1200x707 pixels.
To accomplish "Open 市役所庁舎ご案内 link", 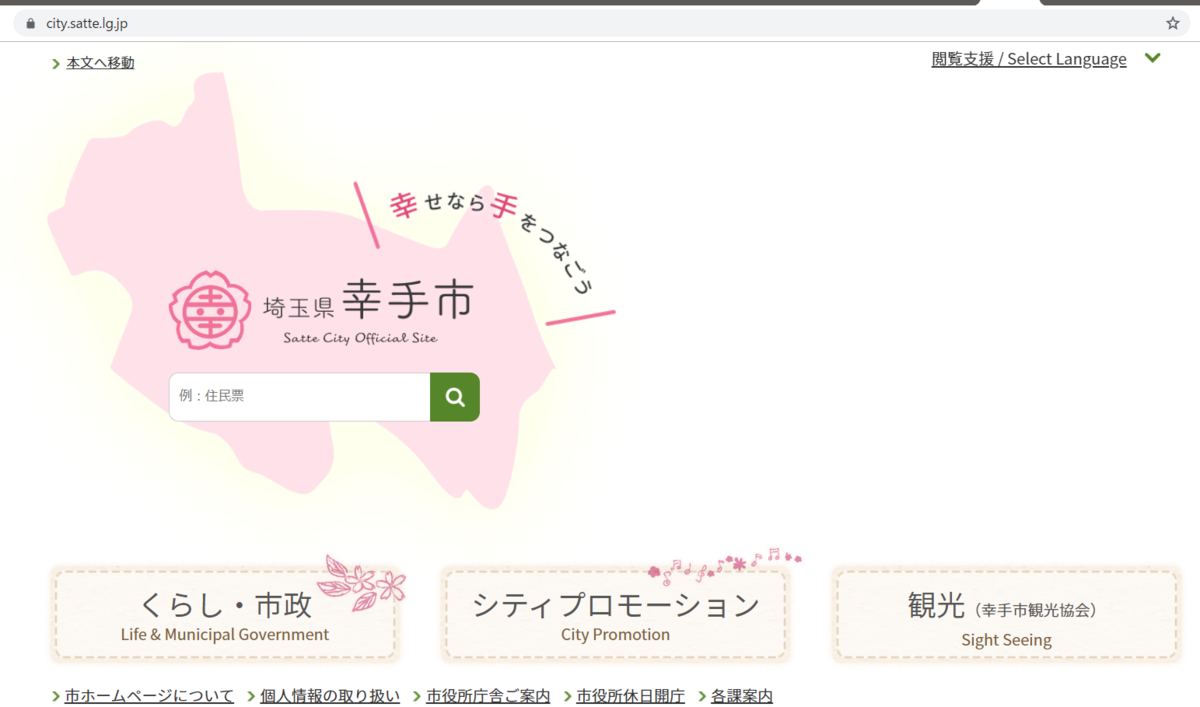I will click(488, 696).
